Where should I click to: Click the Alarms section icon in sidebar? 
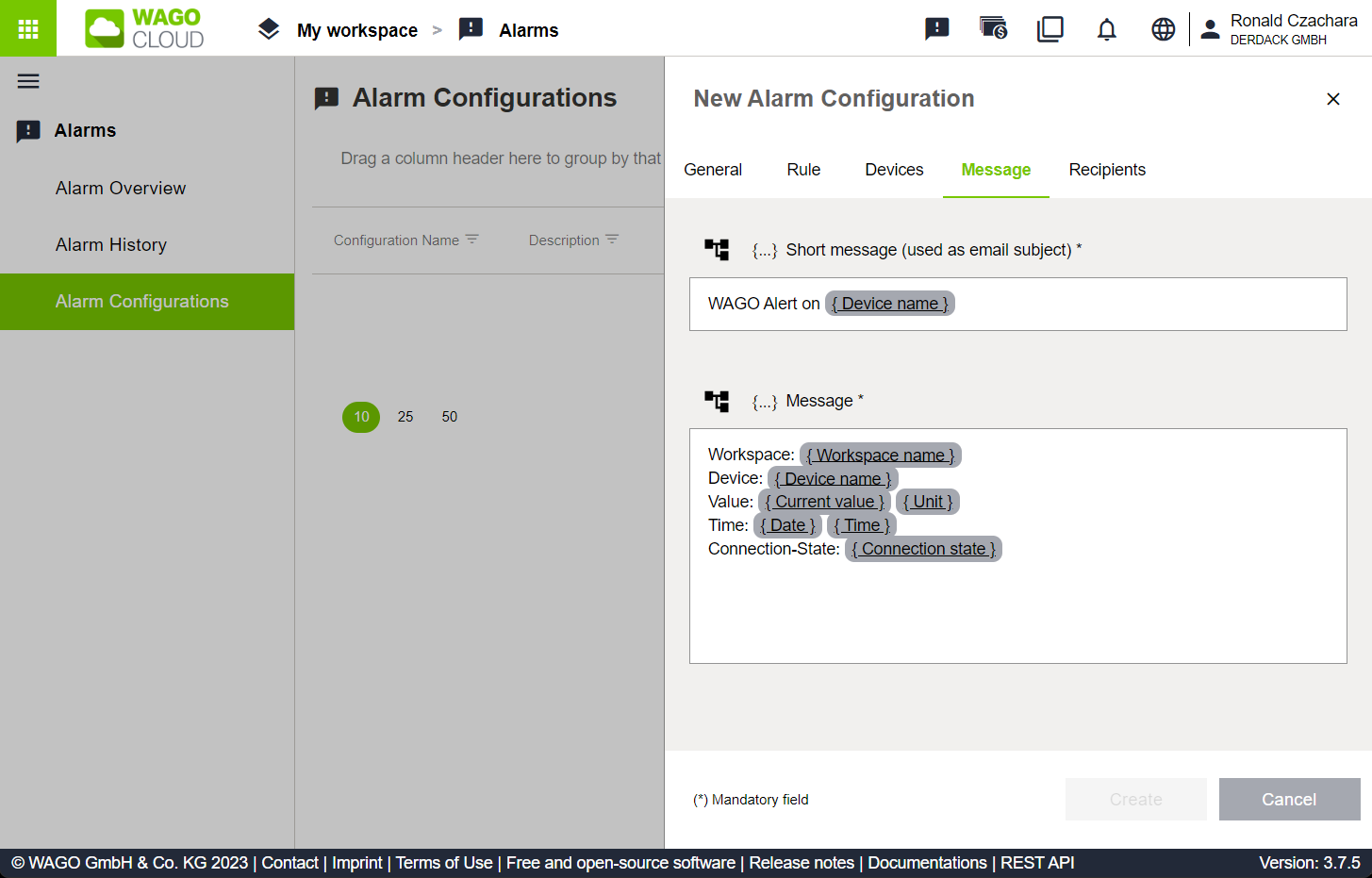click(x=28, y=131)
